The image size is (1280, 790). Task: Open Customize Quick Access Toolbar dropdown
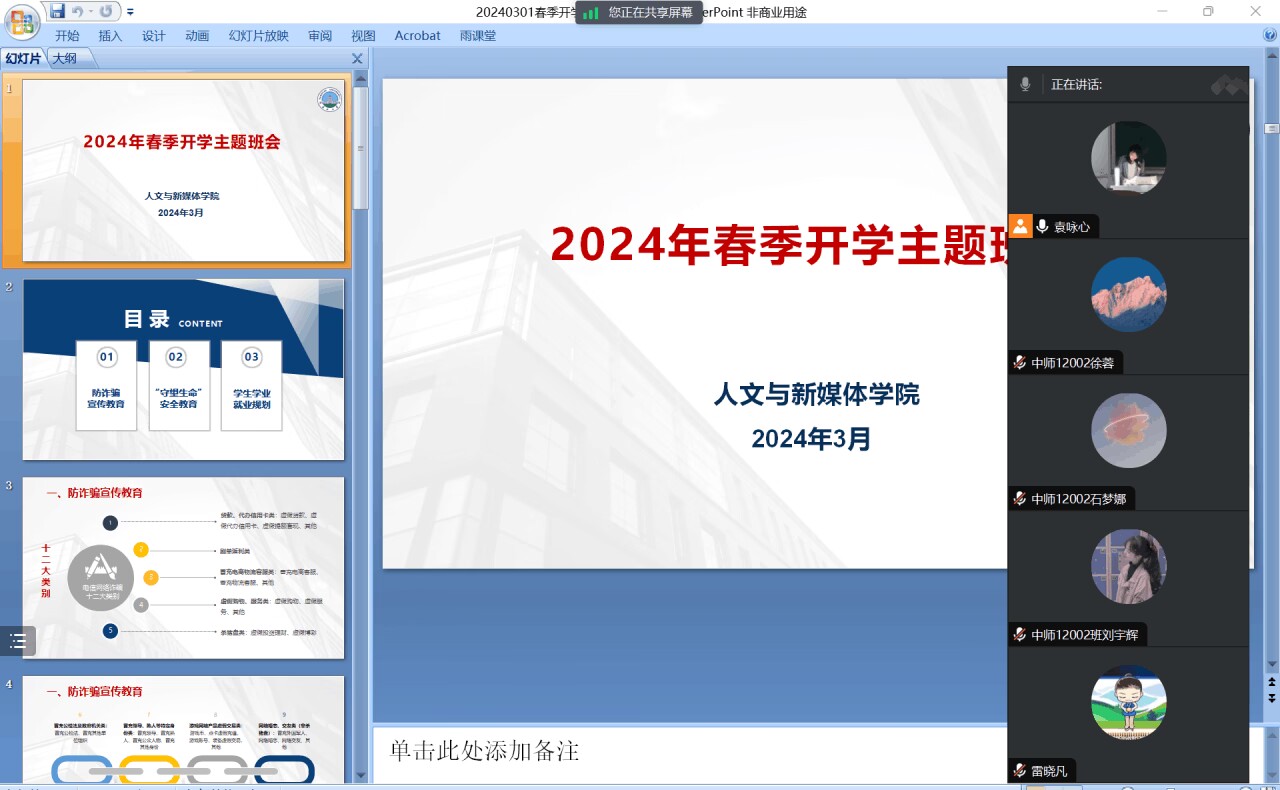(x=130, y=12)
